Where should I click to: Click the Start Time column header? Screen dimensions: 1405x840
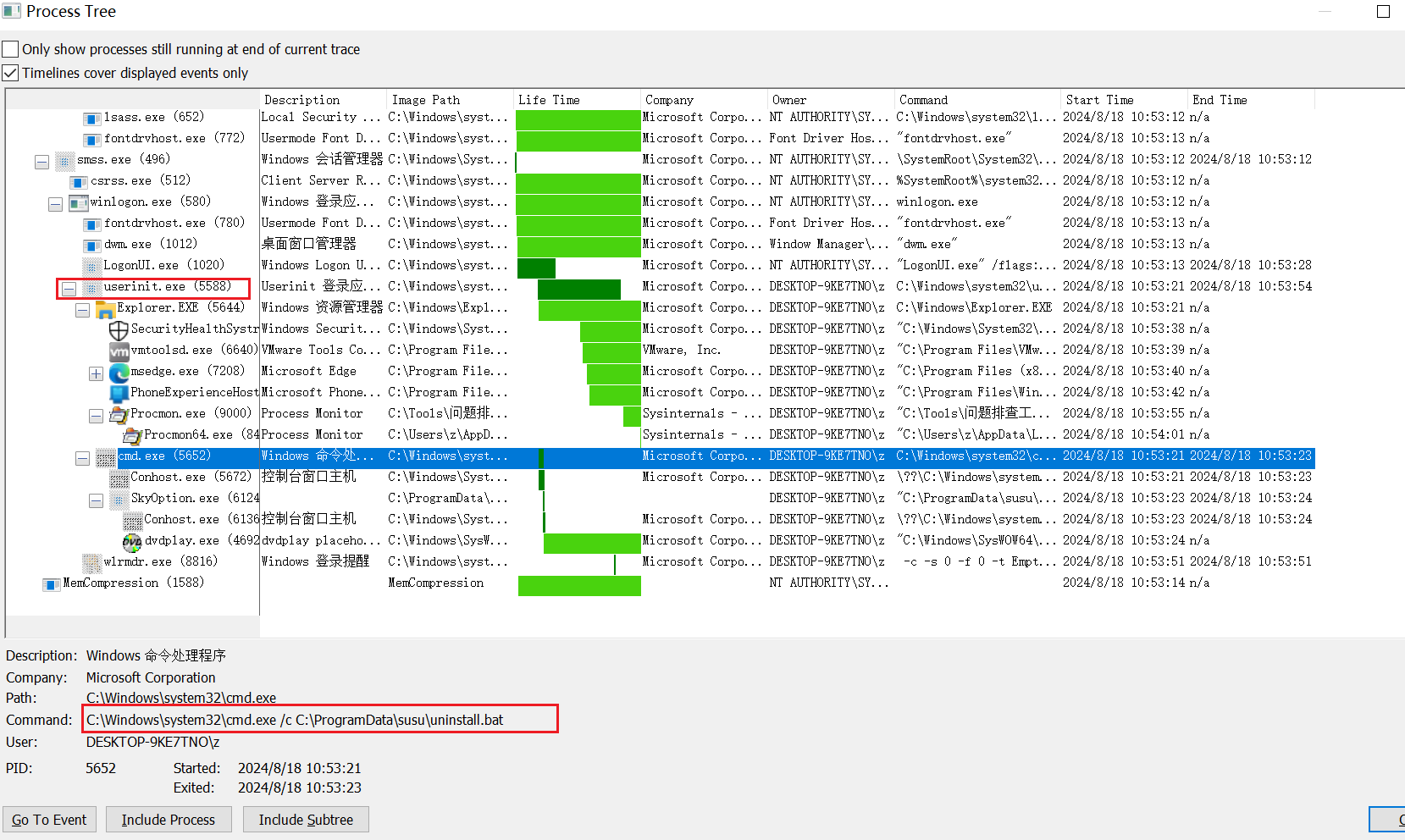(1124, 100)
